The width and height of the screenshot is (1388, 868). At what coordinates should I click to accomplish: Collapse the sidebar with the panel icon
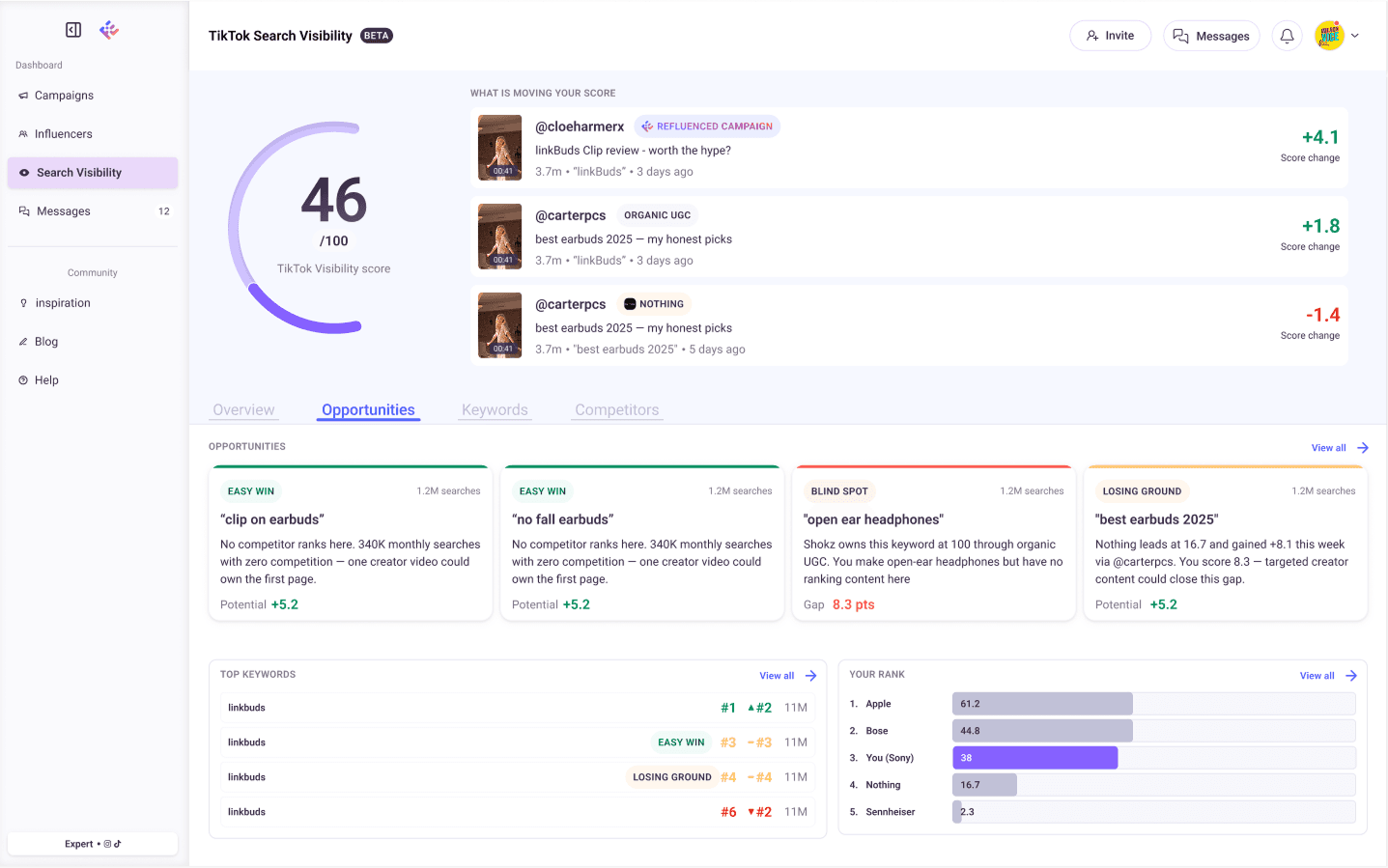coord(73,30)
